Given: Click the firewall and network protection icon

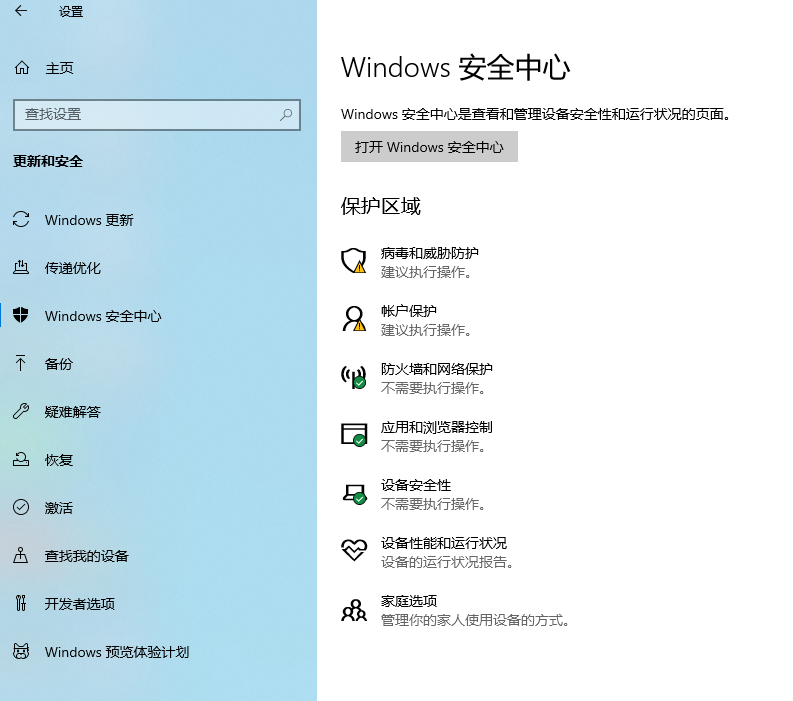Looking at the screenshot, I should [354, 377].
